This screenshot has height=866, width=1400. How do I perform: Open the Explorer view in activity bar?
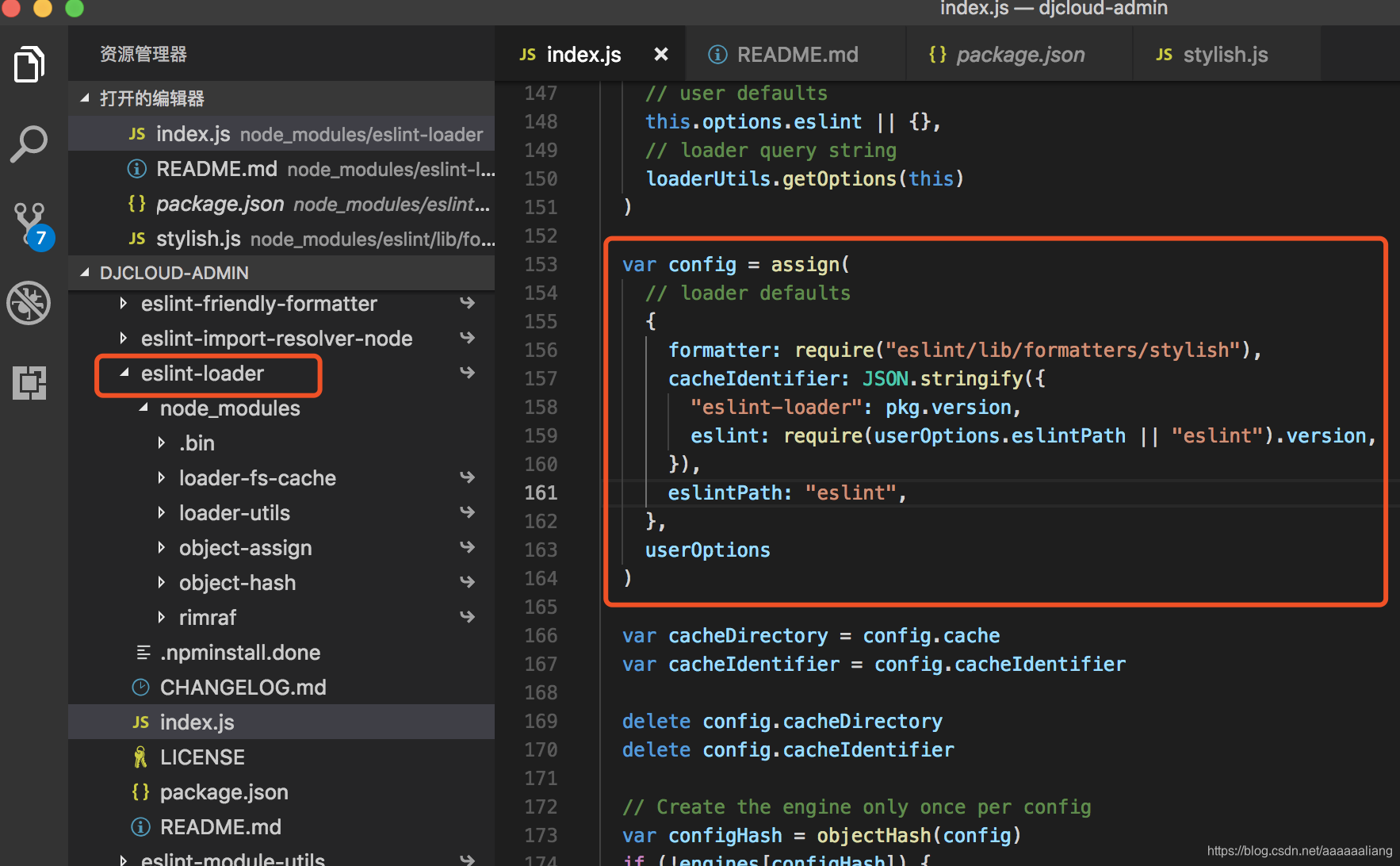pyautogui.click(x=30, y=65)
